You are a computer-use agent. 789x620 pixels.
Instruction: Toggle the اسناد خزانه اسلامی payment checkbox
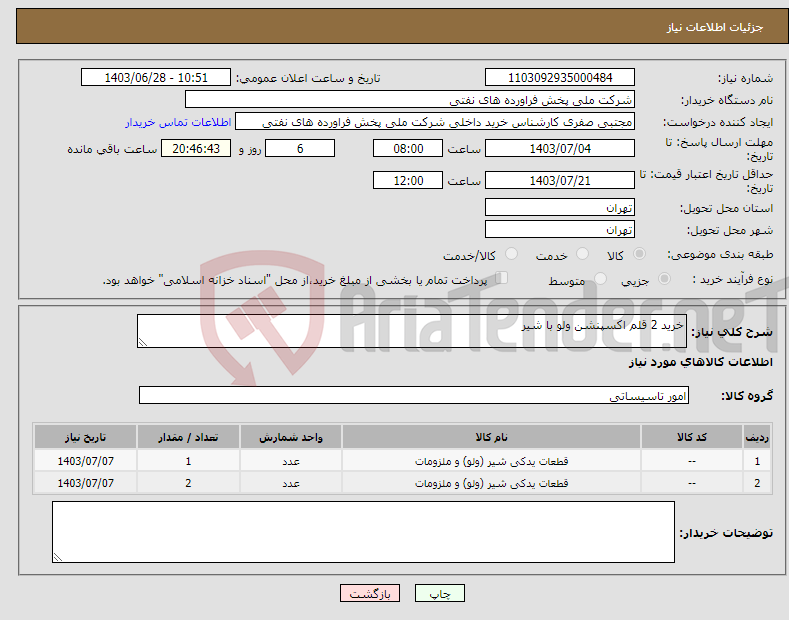click(502, 278)
